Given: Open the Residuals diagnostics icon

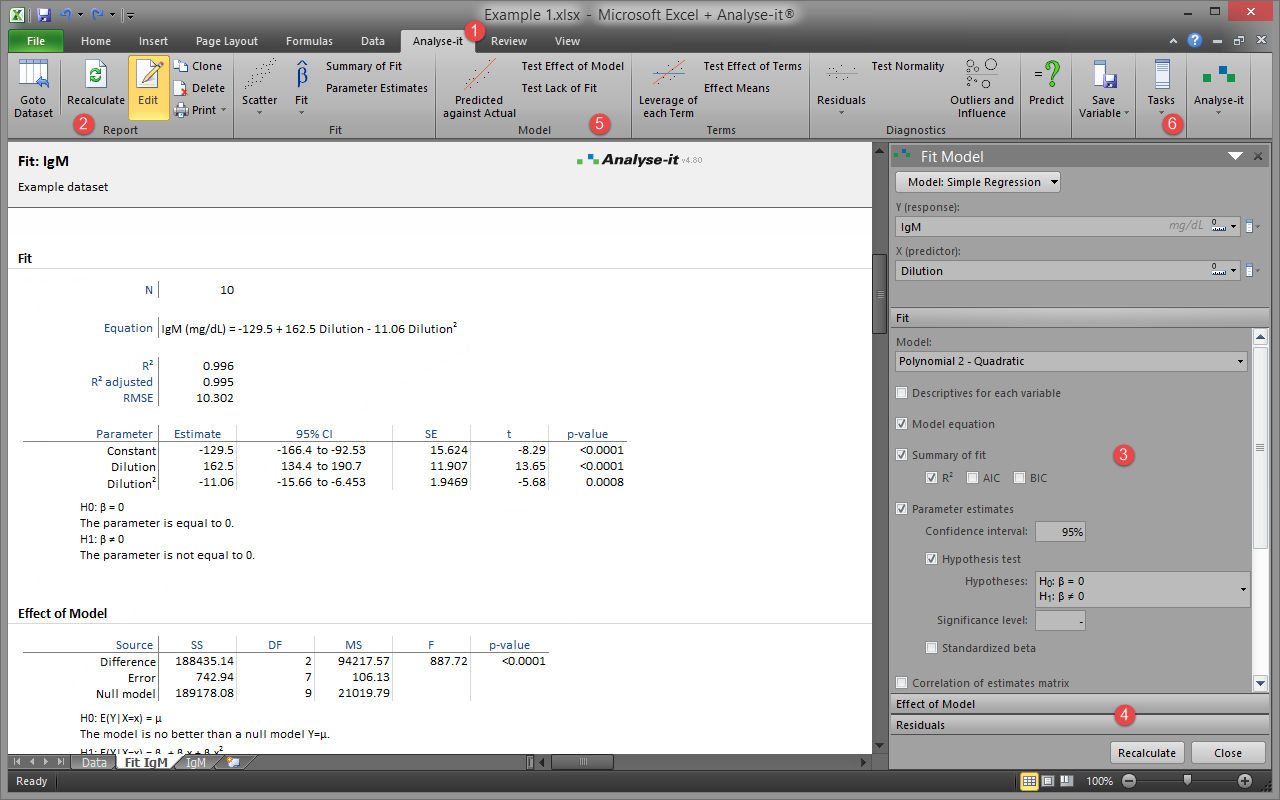Looking at the screenshot, I should [x=841, y=75].
